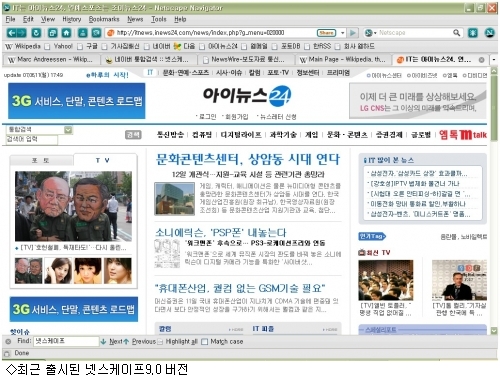The height and width of the screenshot is (381, 500).
Task: Close the Find bar with its X icon
Action: coord(9,341)
